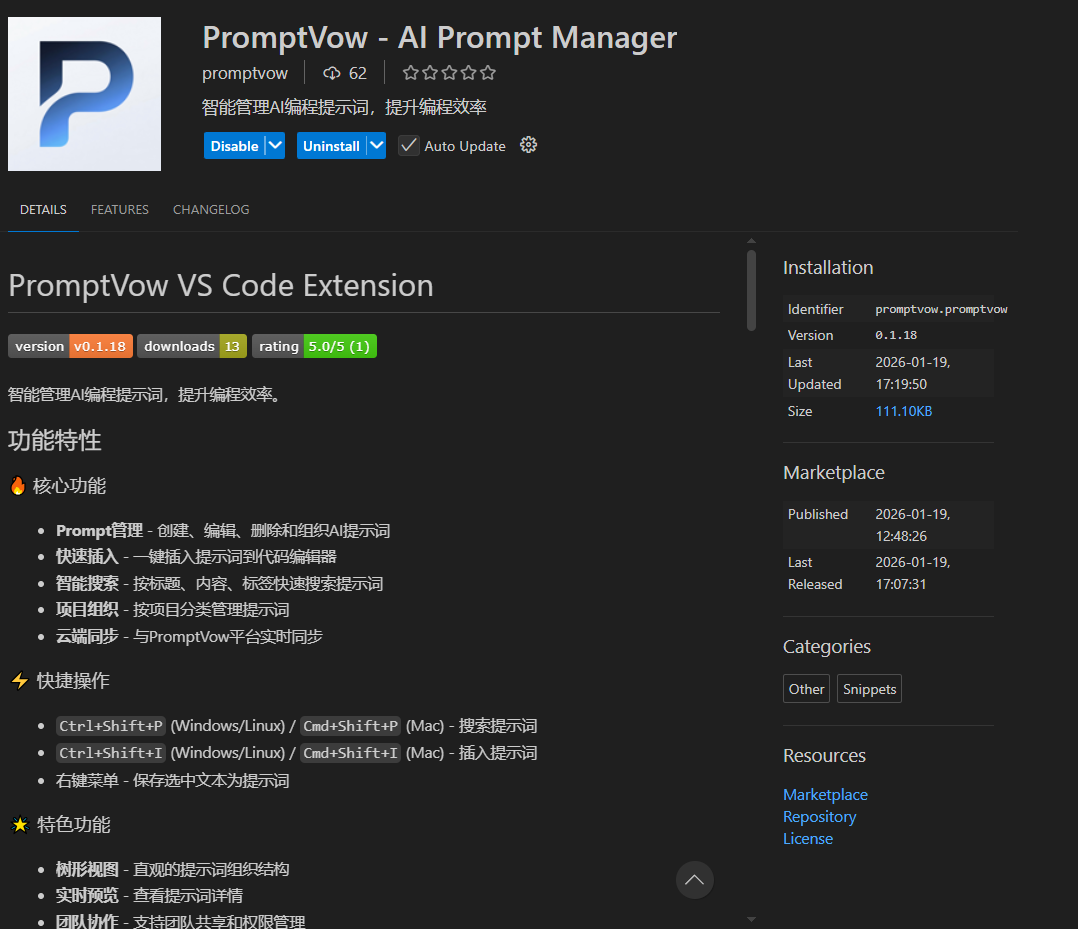The width and height of the screenshot is (1078, 929).
Task: Click the fire icon beside 核心功能
Action: tap(17, 486)
